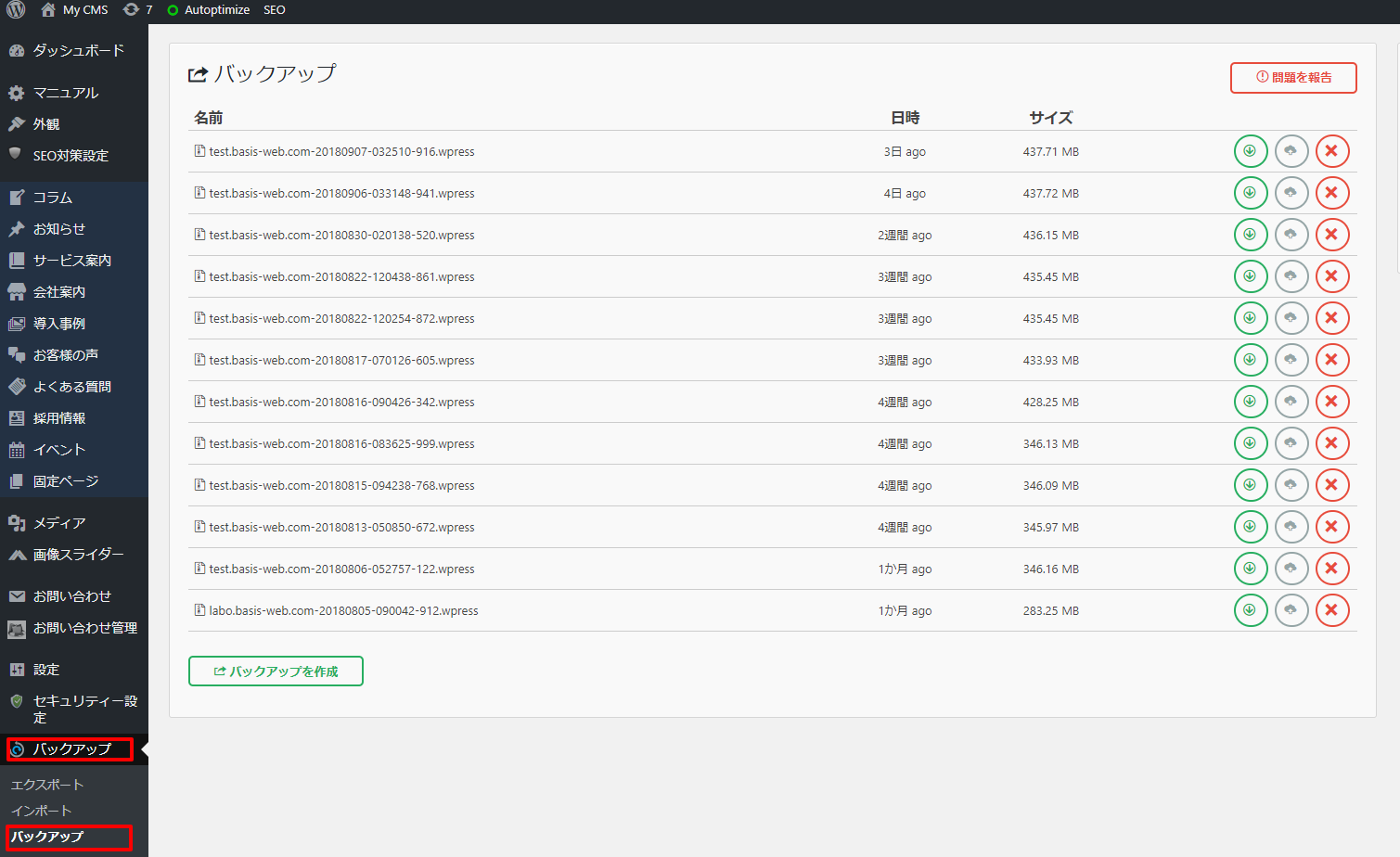Restore the 20180906-033148-941 backup
1400x857 pixels.
tap(1291, 193)
